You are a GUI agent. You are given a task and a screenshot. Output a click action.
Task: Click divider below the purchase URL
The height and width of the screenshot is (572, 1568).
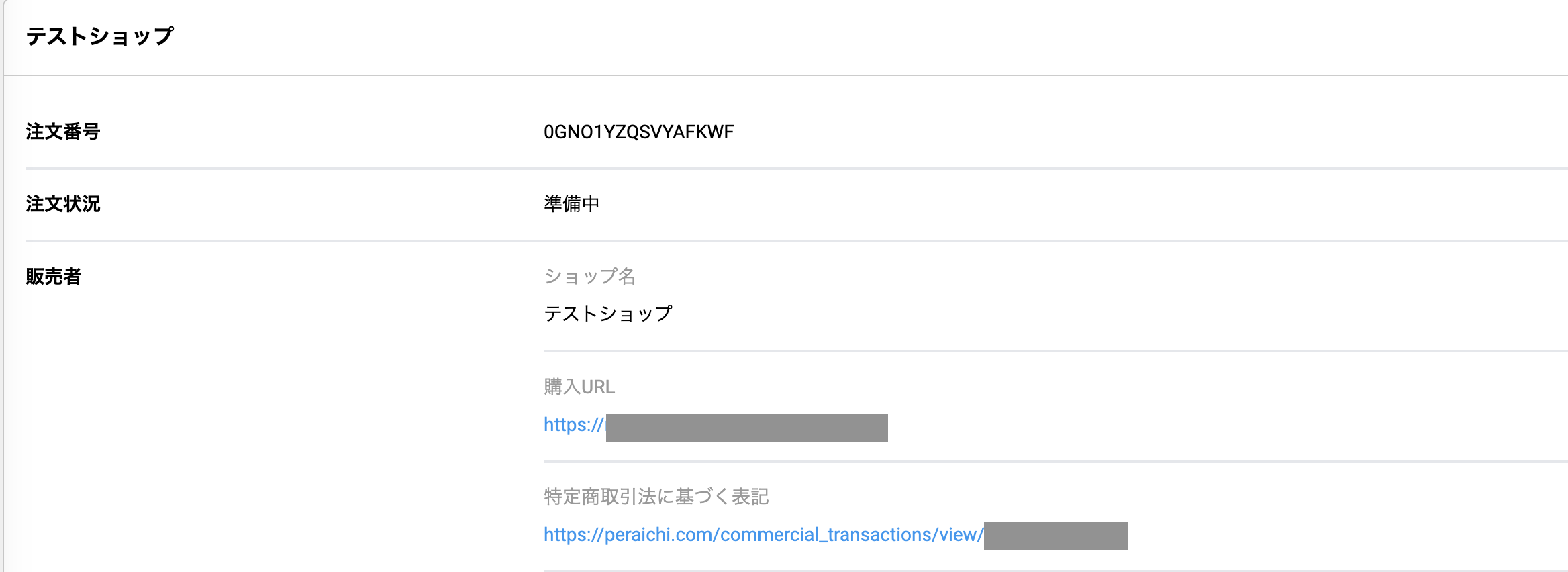coord(1055,461)
